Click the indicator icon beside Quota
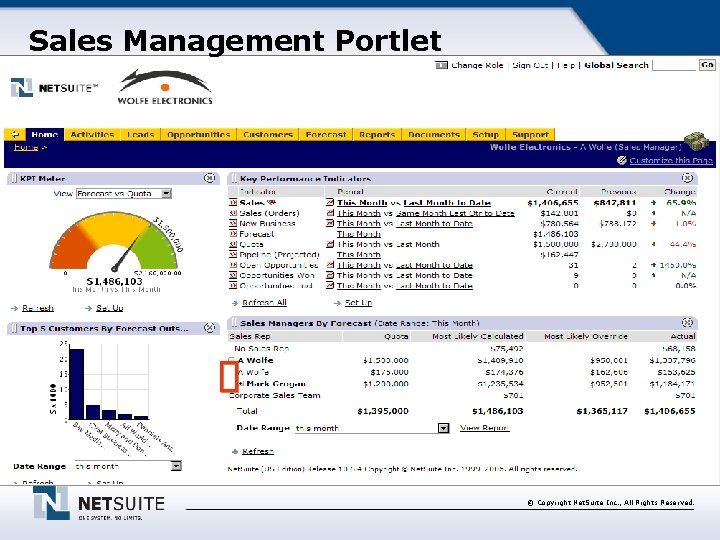Image resolution: width=720 pixels, height=540 pixels. coord(233,244)
